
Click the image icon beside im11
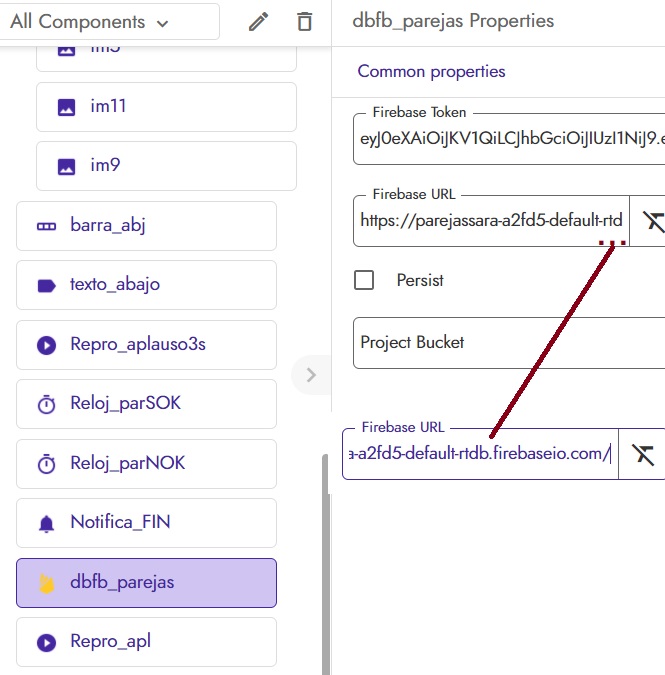click(x=67, y=107)
